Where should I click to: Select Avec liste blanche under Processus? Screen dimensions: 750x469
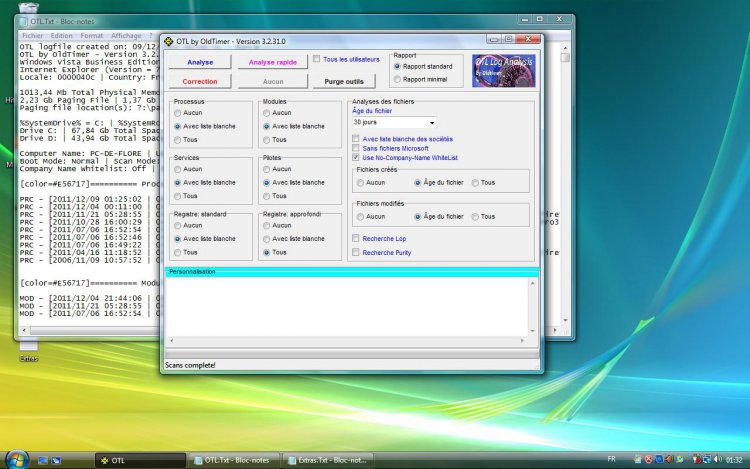pyautogui.click(x=177, y=126)
